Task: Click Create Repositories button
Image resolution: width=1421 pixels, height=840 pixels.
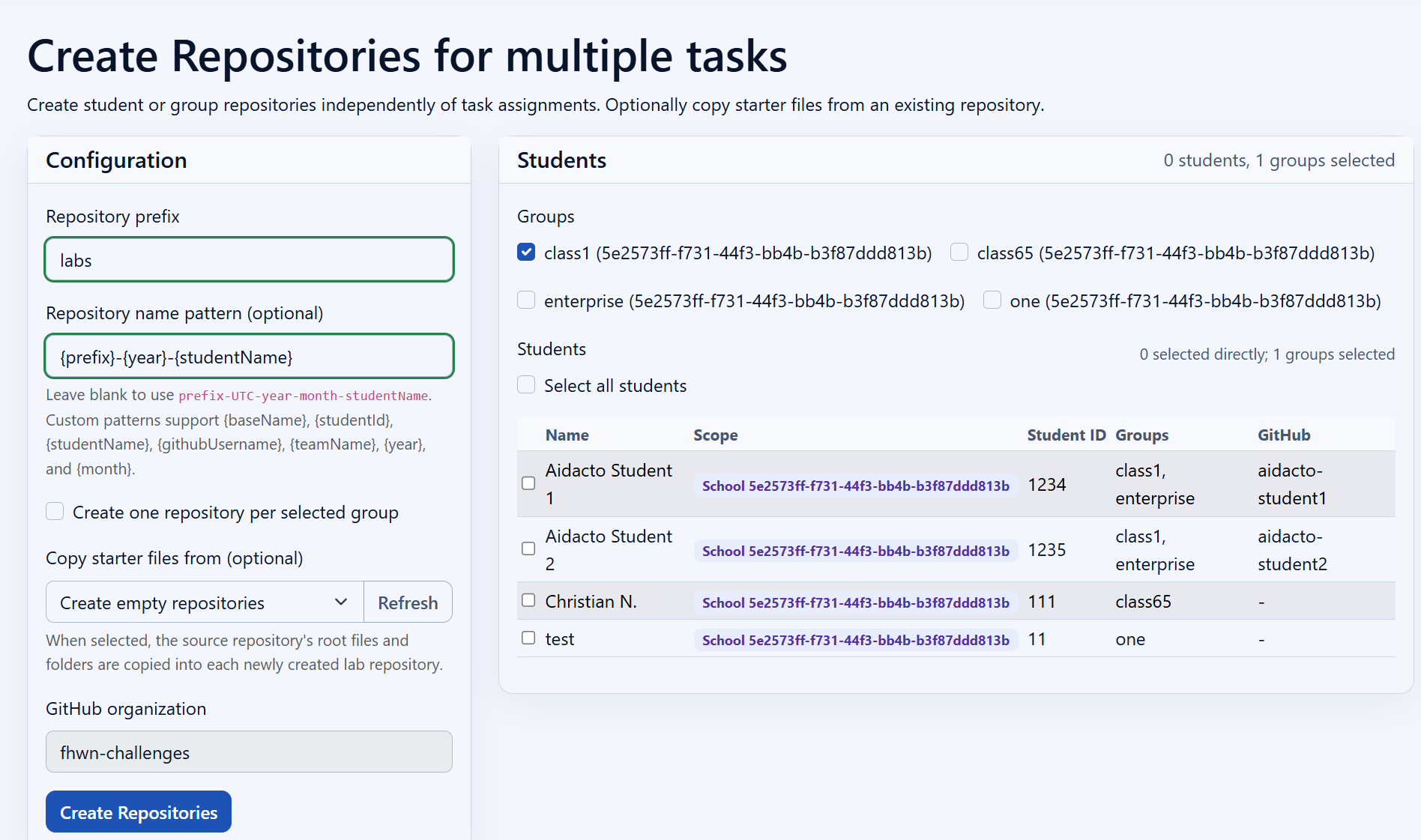Action: point(139,812)
